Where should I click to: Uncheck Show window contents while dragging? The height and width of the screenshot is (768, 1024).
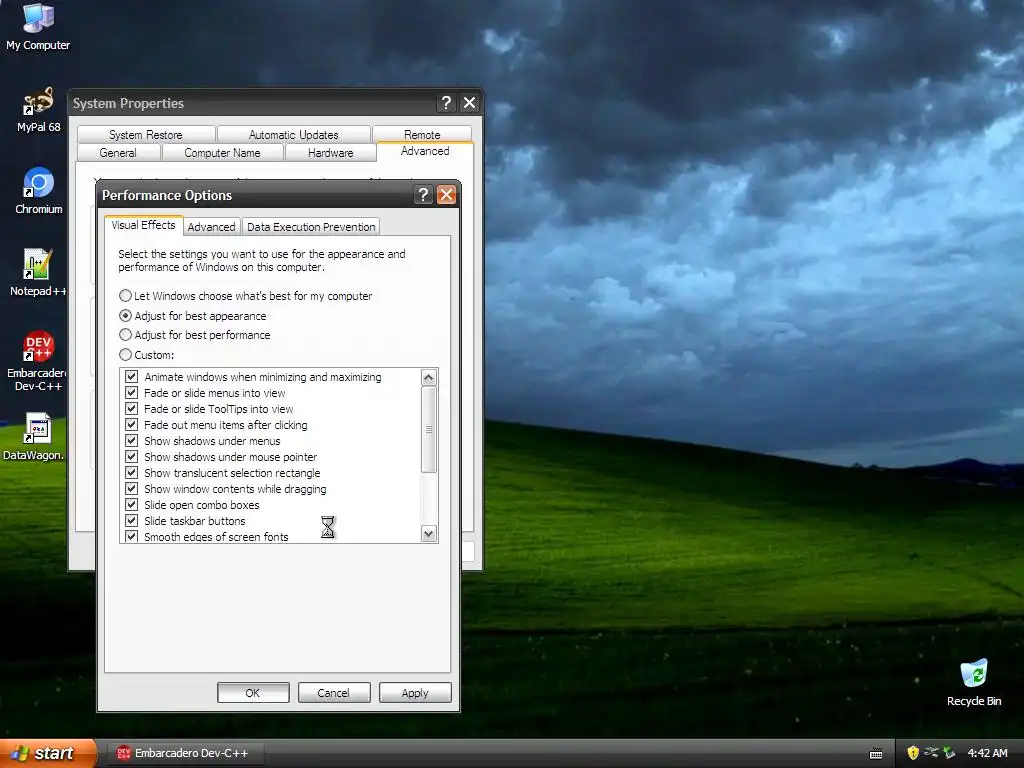[131, 488]
